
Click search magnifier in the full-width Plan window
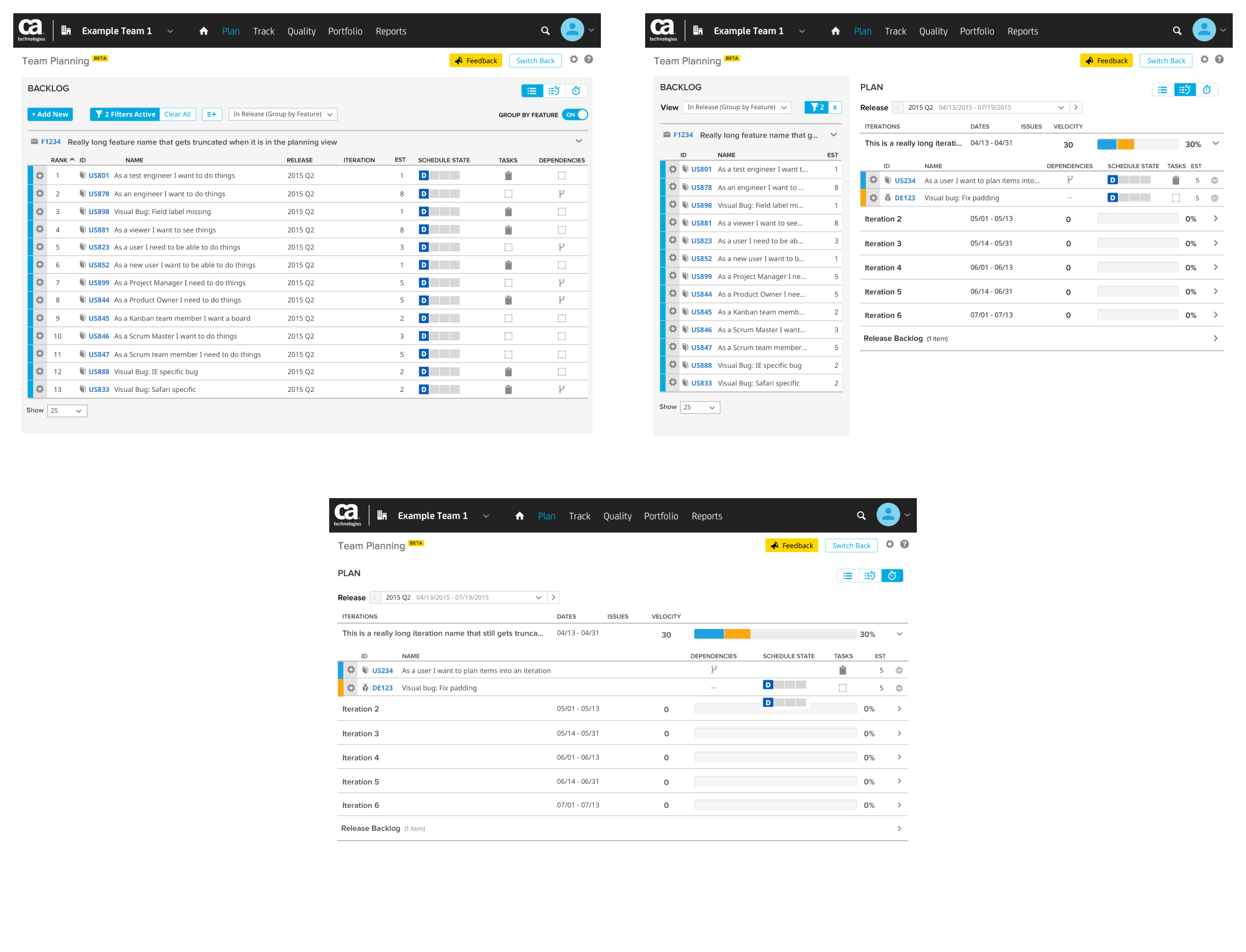coord(861,516)
